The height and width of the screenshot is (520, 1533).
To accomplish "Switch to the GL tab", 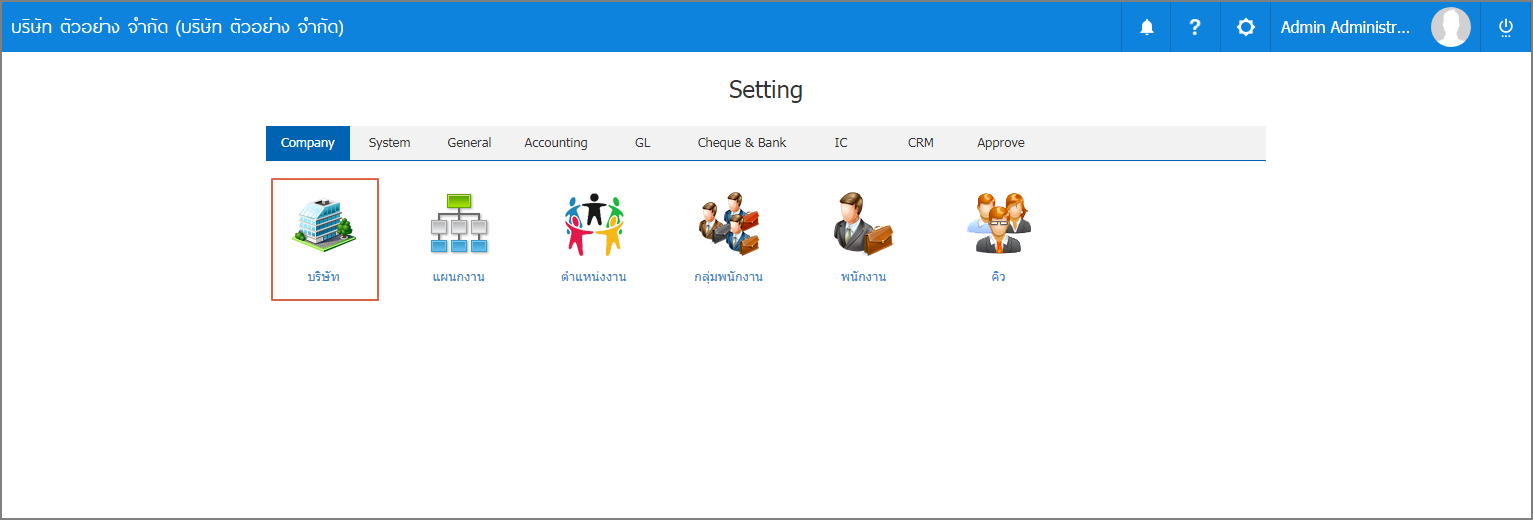I will [642, 143].
